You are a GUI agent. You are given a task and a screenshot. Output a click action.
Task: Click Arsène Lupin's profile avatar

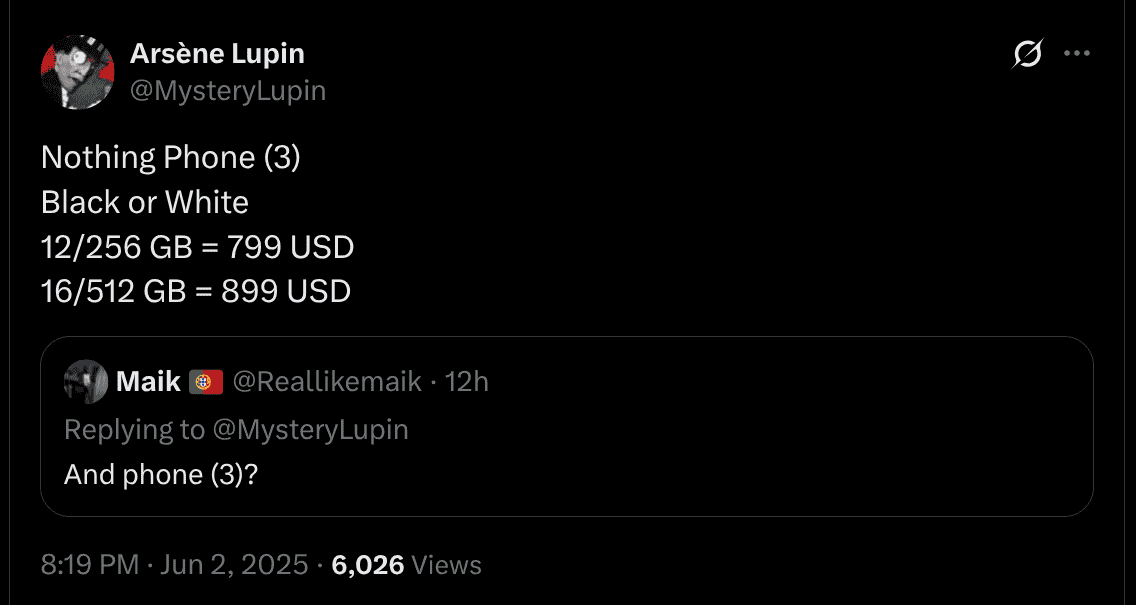(x=77, y=72)
